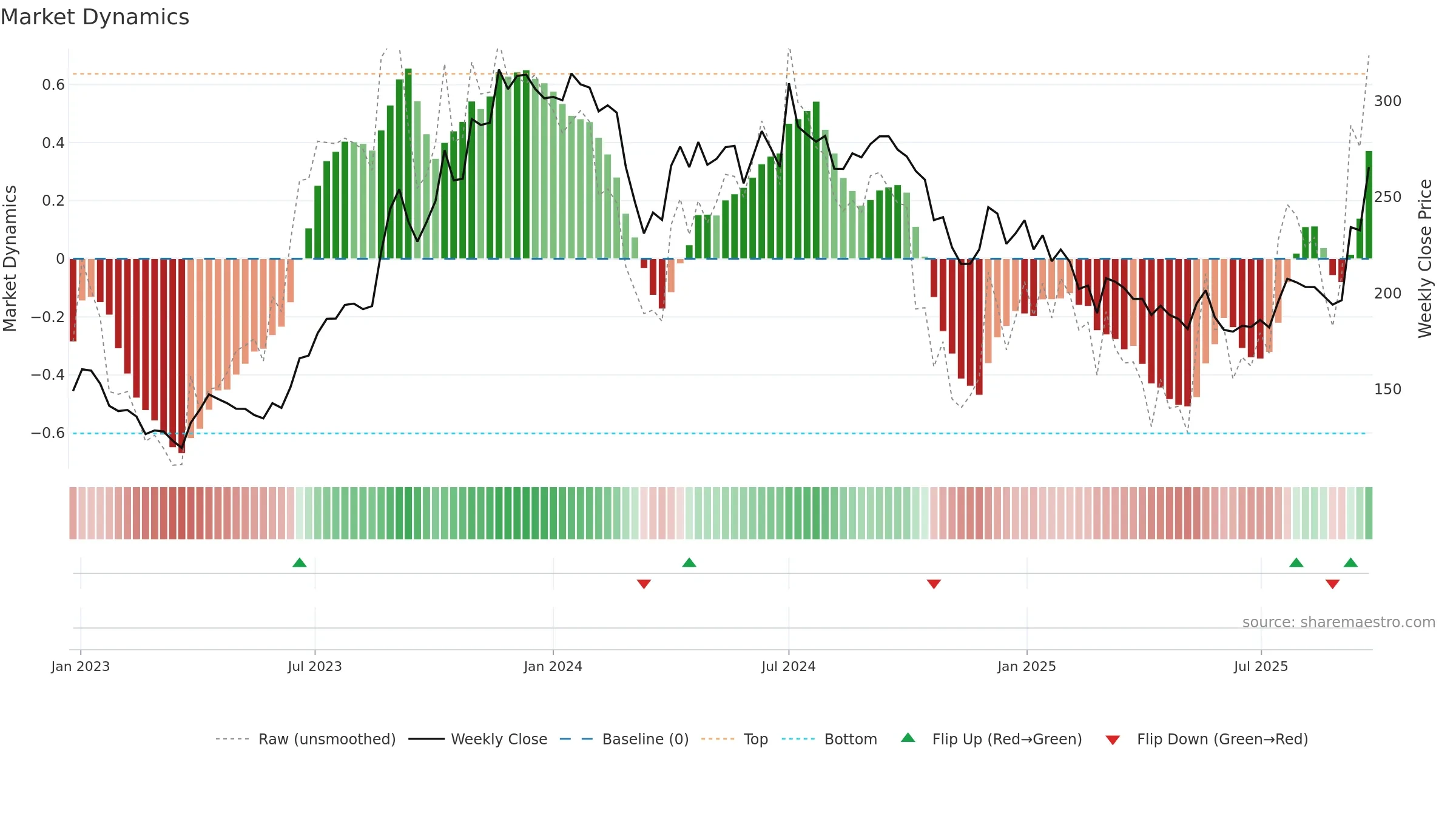Click the deepest red bar near −0.67 in 2023
The image size is (1456, 819).
[182, 356]
